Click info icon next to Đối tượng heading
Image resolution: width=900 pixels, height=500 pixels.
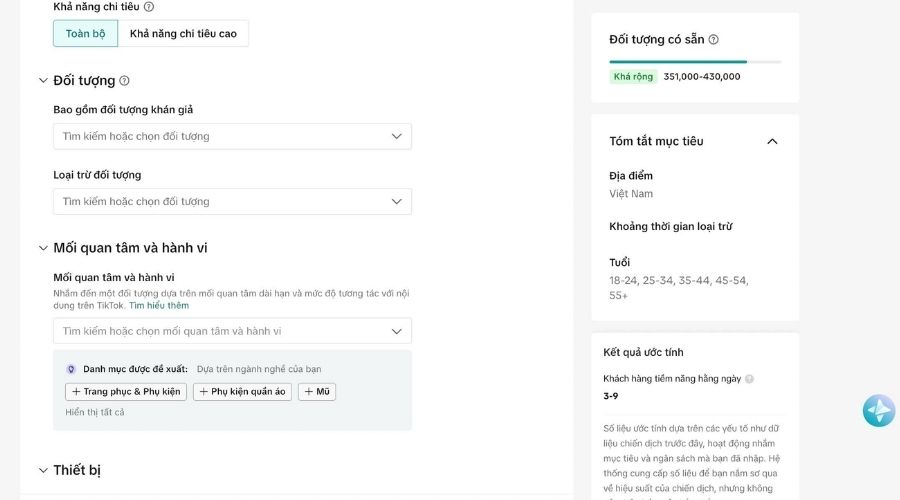click(x=124, y=81)
